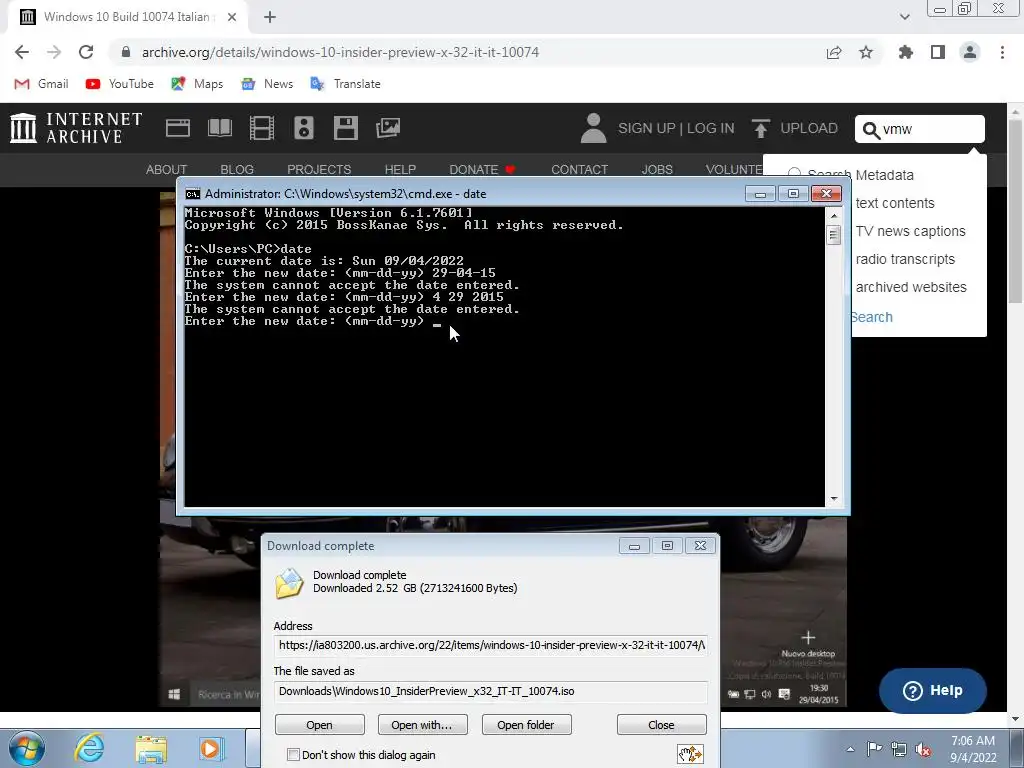1024x768 pixels.
Task: Switch to Windows 10 Build 10074 tab
Action: point(127,17)
